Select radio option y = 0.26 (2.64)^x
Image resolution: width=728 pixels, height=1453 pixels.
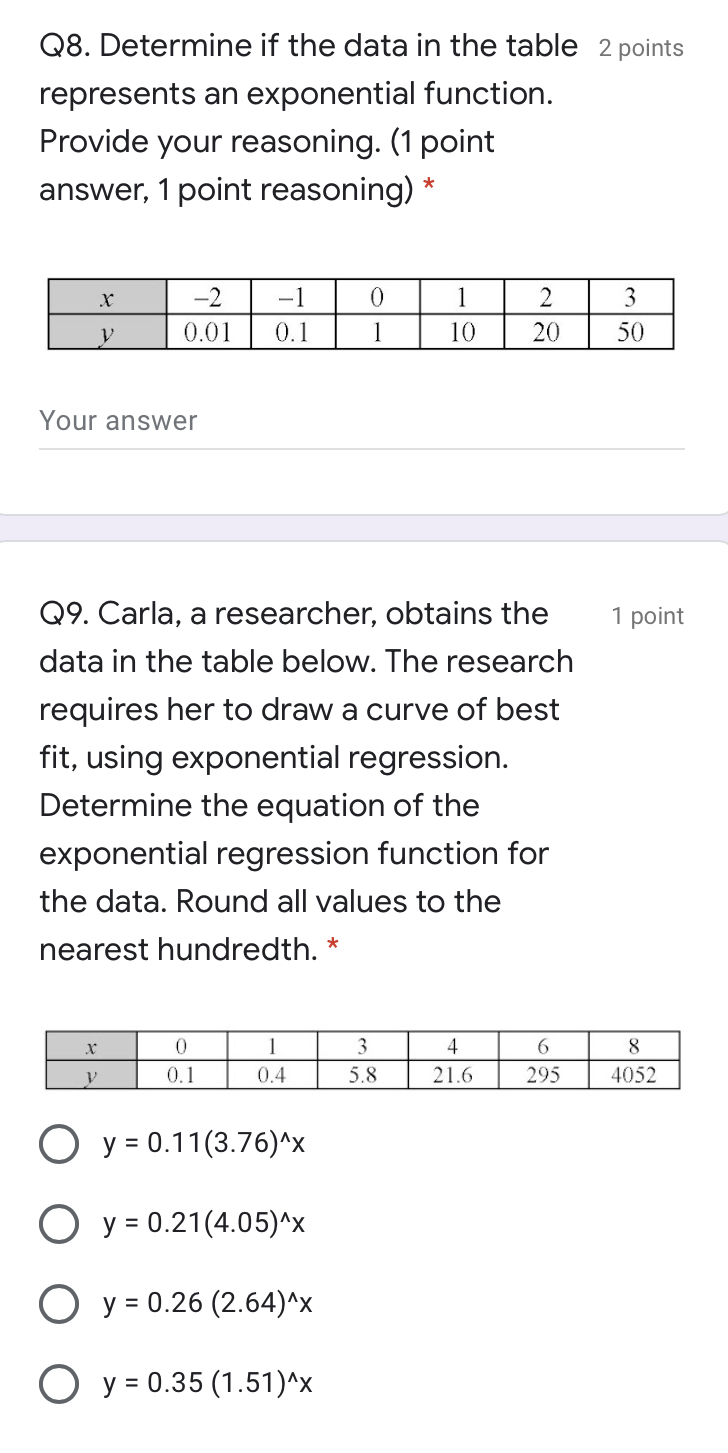click(x=57, y=1303)
